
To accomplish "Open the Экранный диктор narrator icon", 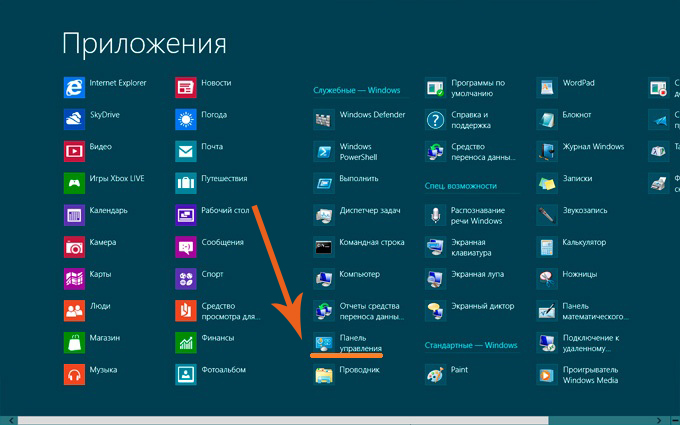I will tap(435, 311).
